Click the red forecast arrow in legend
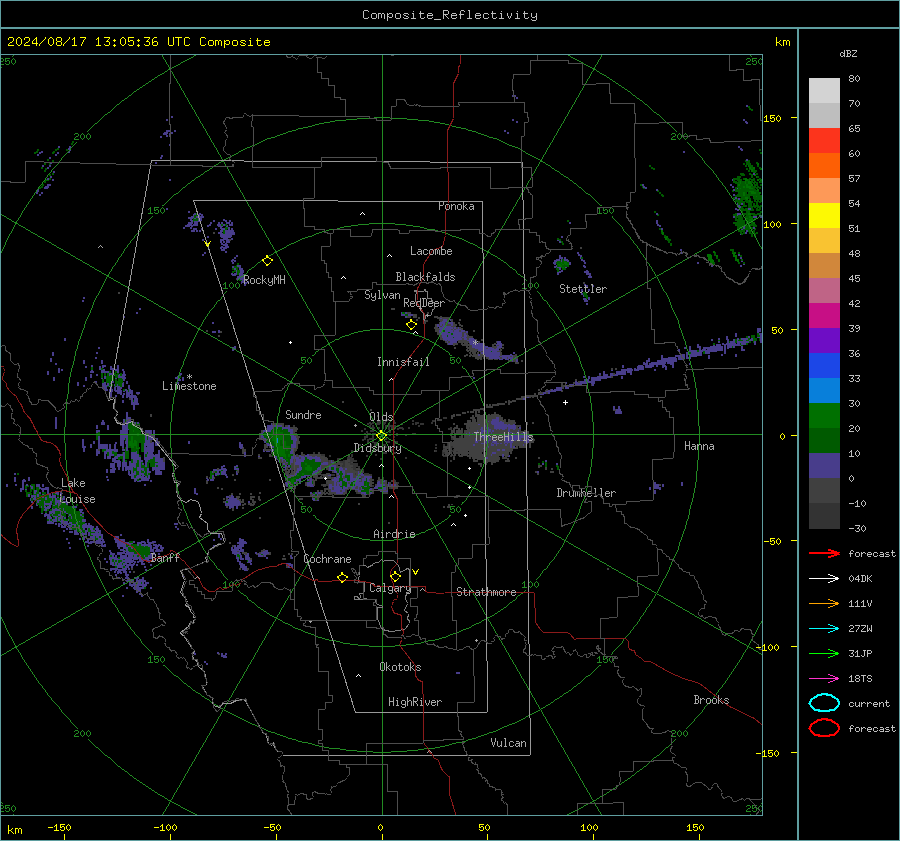The width and height of the screenshot is (900, 841). pos(824,553)
